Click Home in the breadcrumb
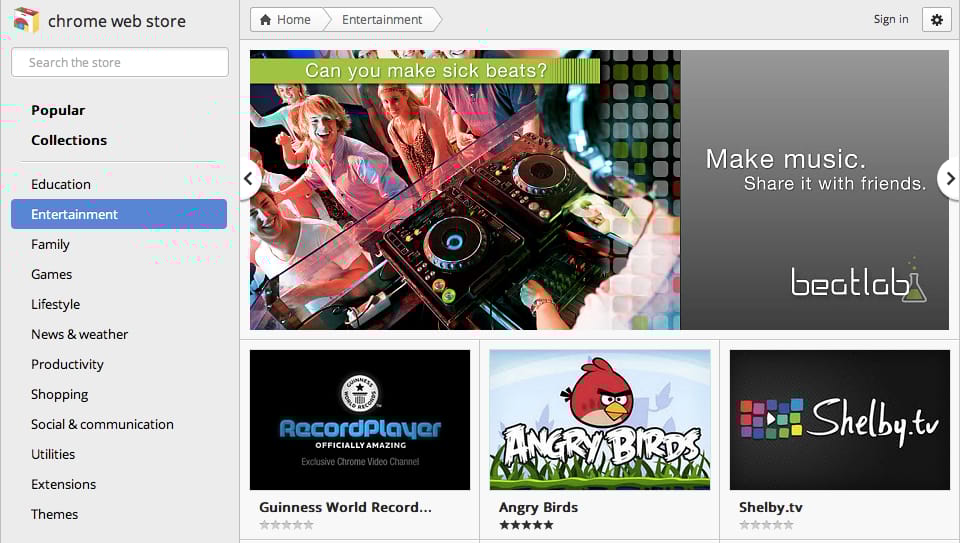 pos(293,20)
